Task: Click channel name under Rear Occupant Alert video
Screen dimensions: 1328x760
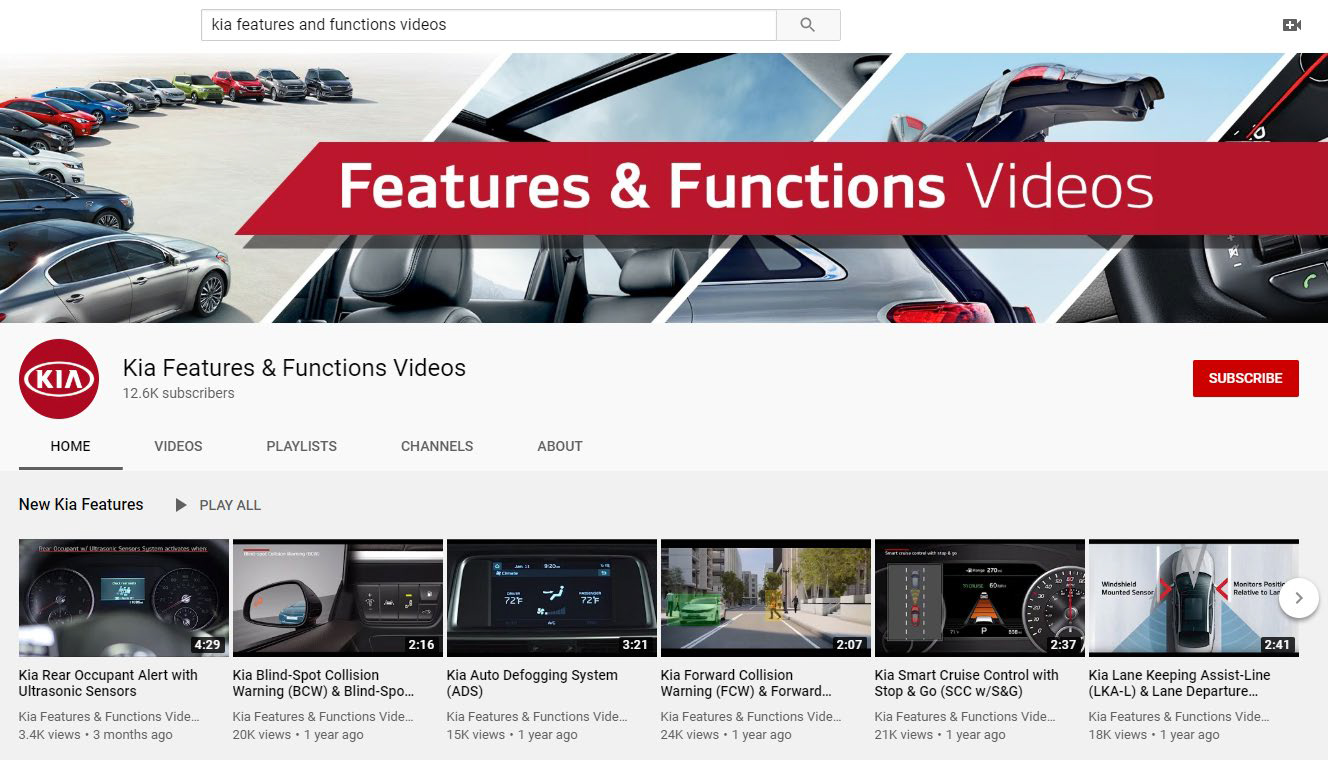Action: point(109,716)
